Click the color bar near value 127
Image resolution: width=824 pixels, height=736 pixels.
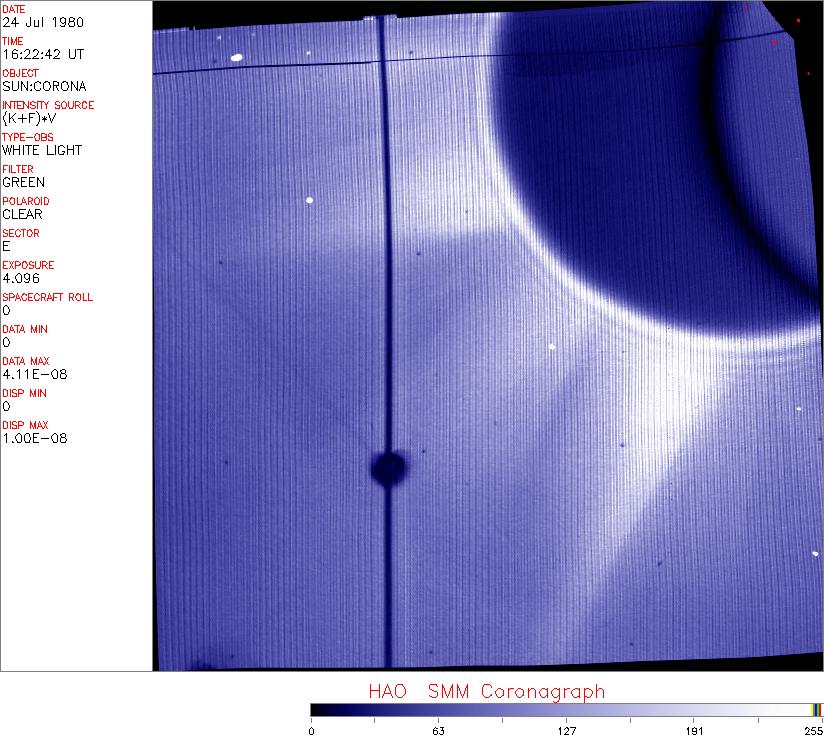(566, 709)
